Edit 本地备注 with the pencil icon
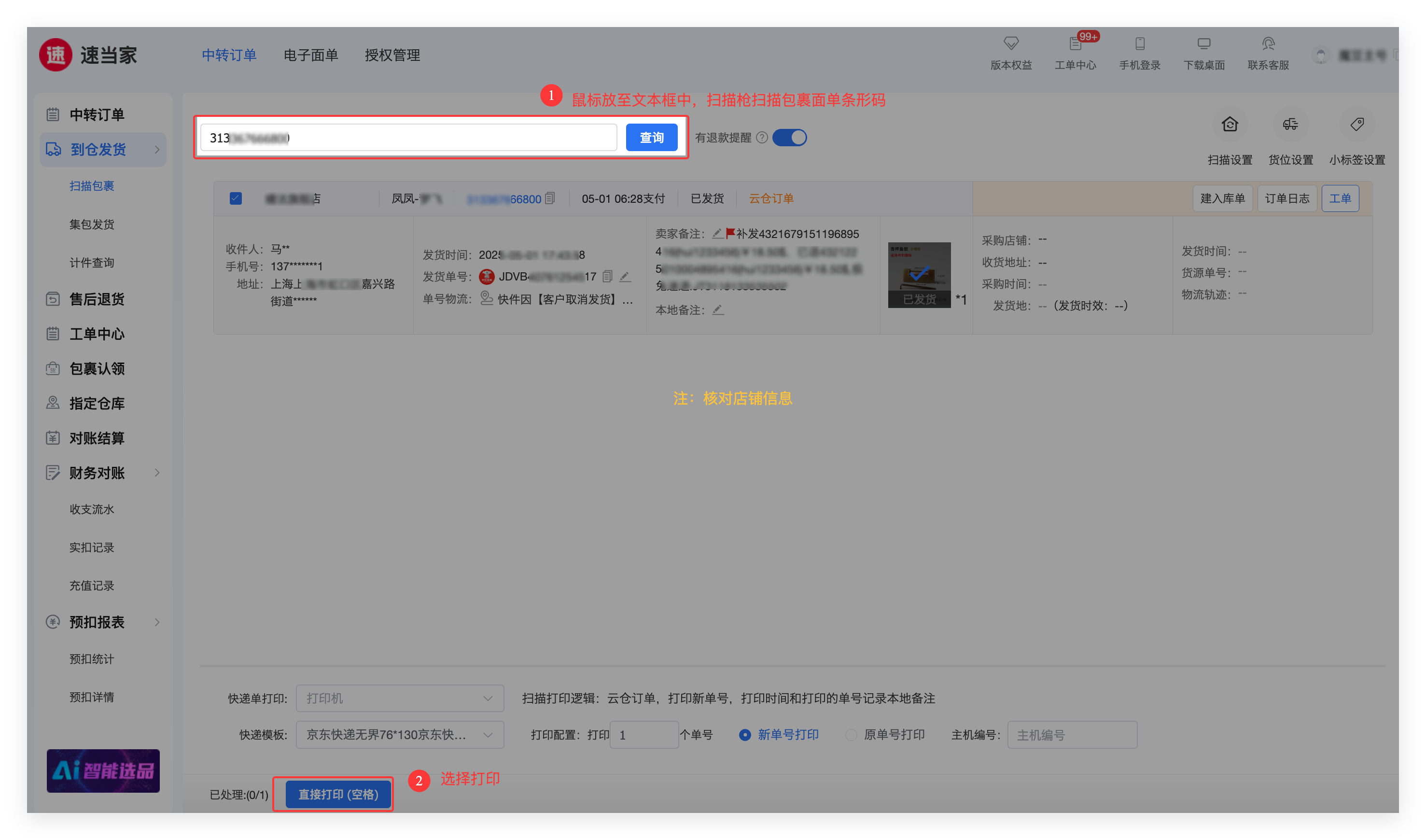Screen dimensions: 1426x840 718,309
